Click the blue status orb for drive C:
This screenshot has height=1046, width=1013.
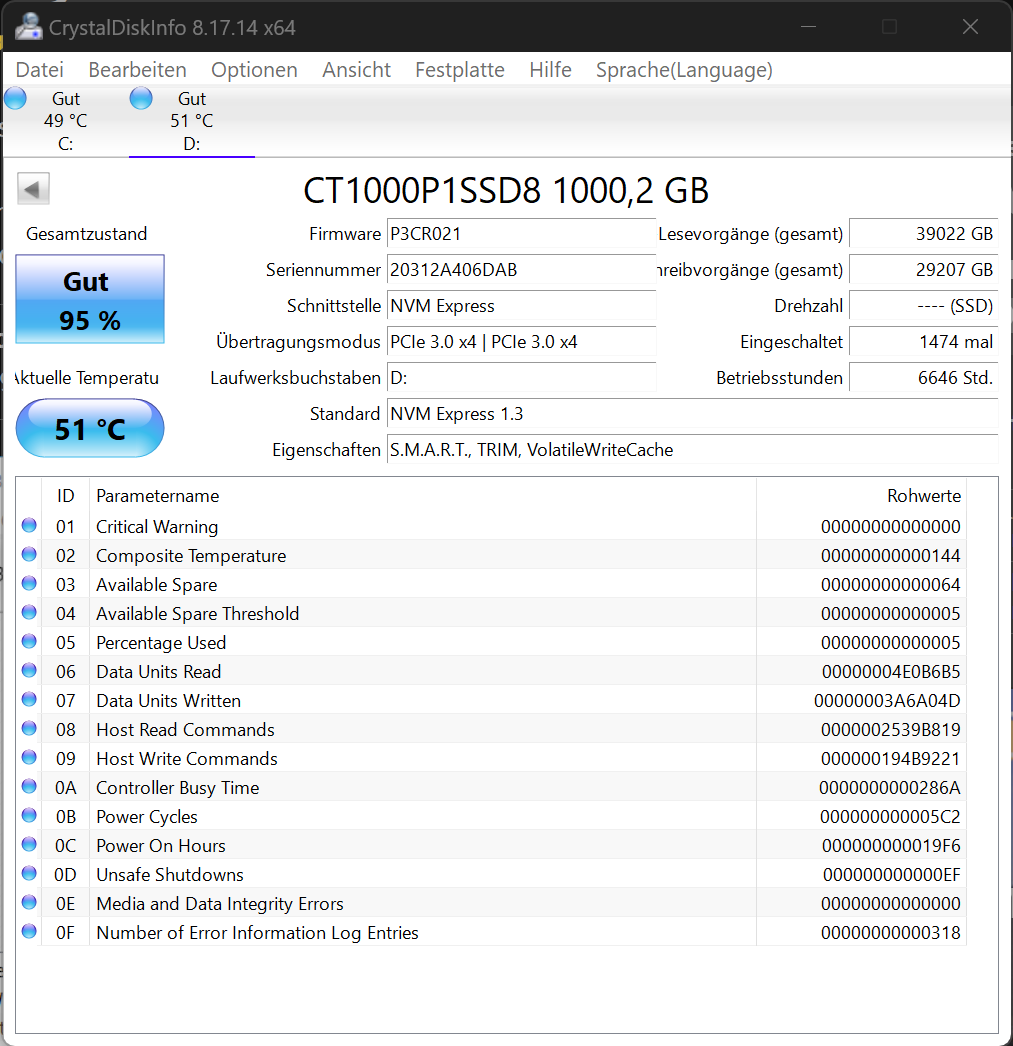point(15,99)
